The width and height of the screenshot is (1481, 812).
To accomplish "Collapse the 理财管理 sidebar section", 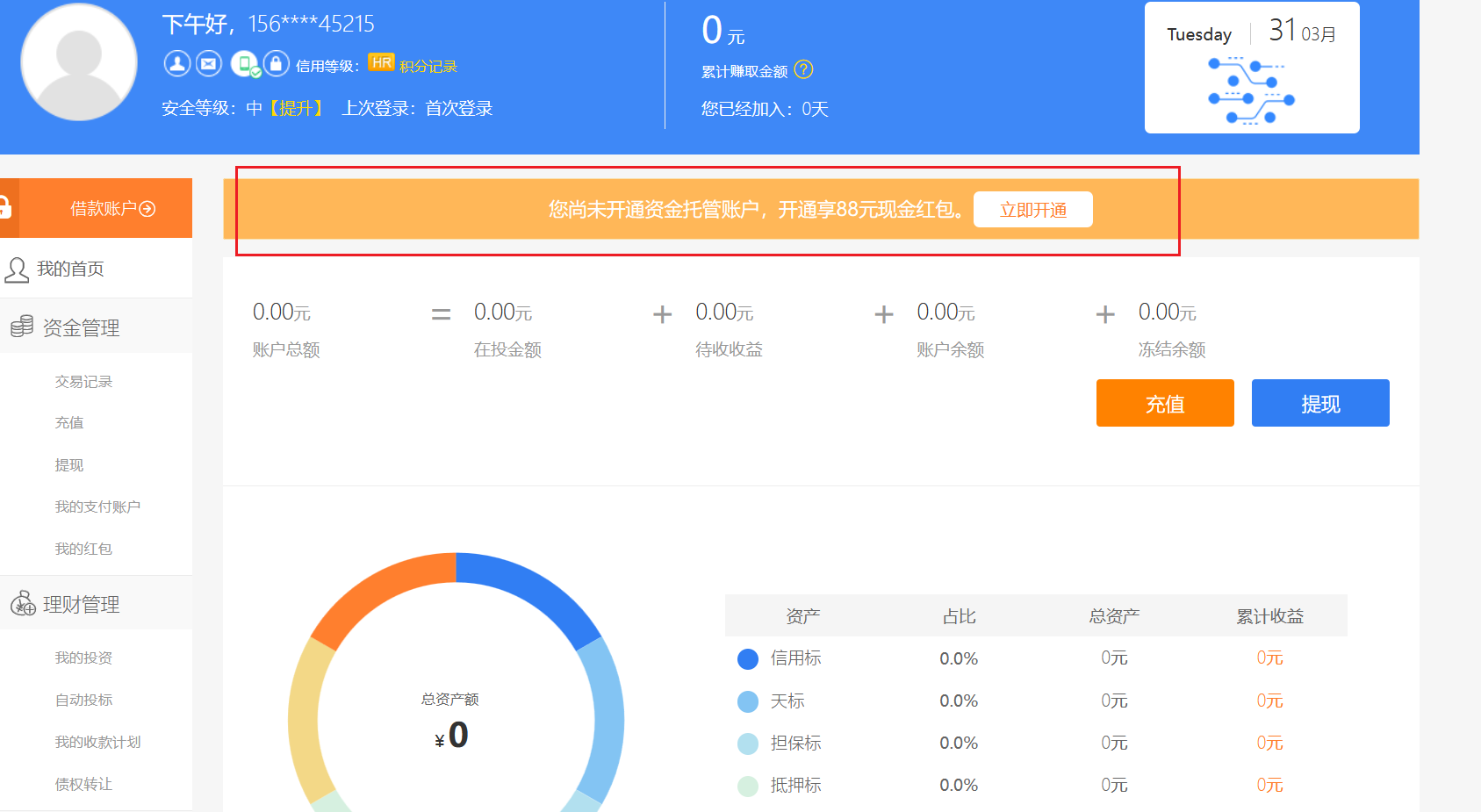I will [81, 604].
